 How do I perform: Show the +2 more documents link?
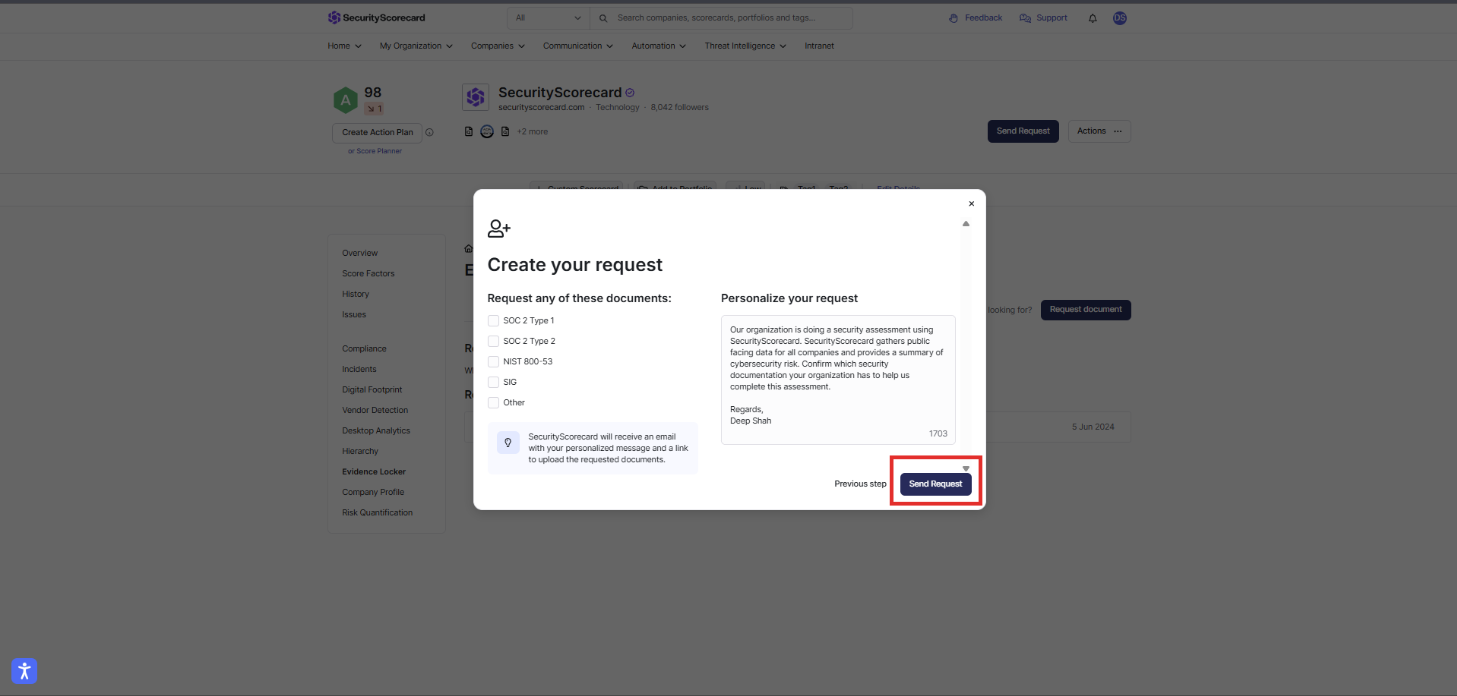tap(532, 132)
